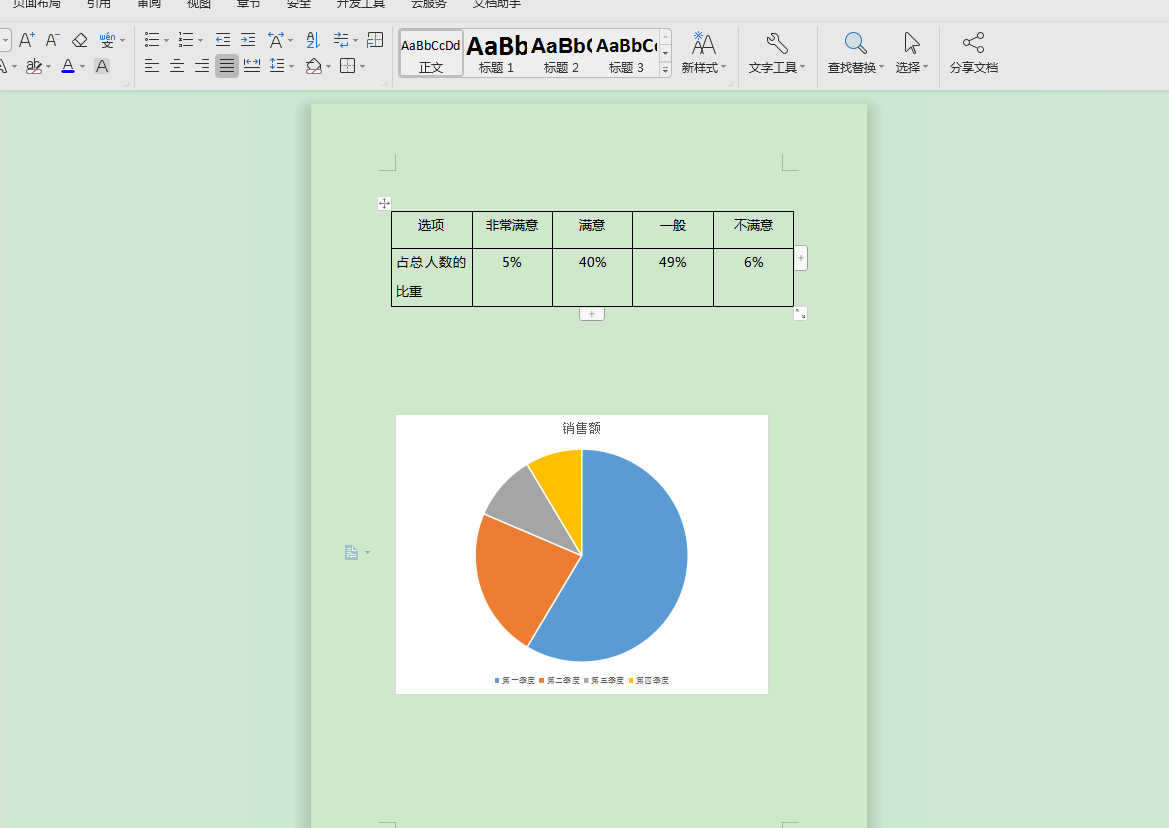Open the numbering style dropdown
Screen dimensions: 1169x828
200,40
